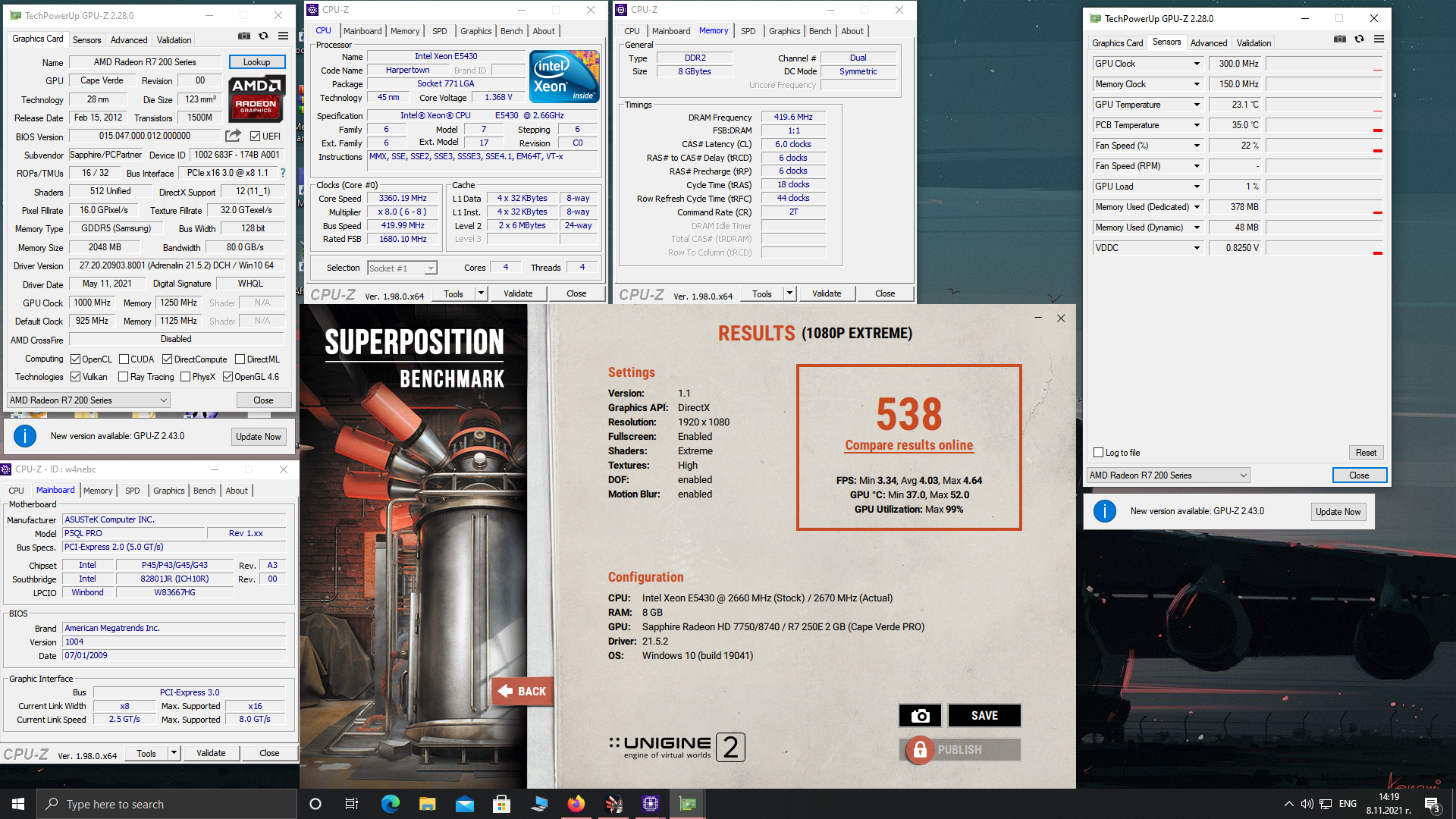Open Graphics tab in CPU-Z Mainboard window
This screenshot has width=1456, height=819.
pos(168,491)
